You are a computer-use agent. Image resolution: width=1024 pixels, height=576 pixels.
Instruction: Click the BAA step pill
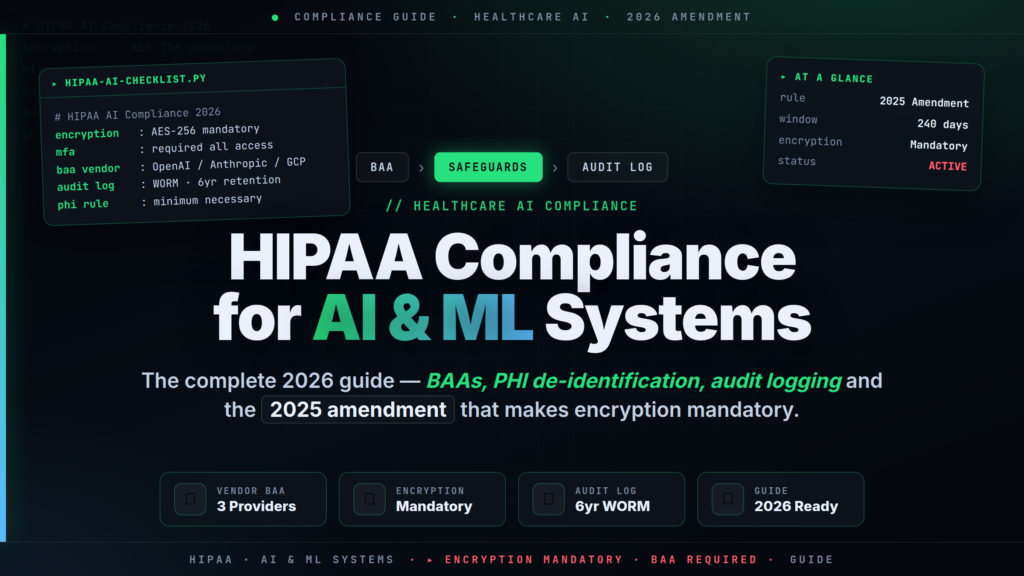click(382, 167)
